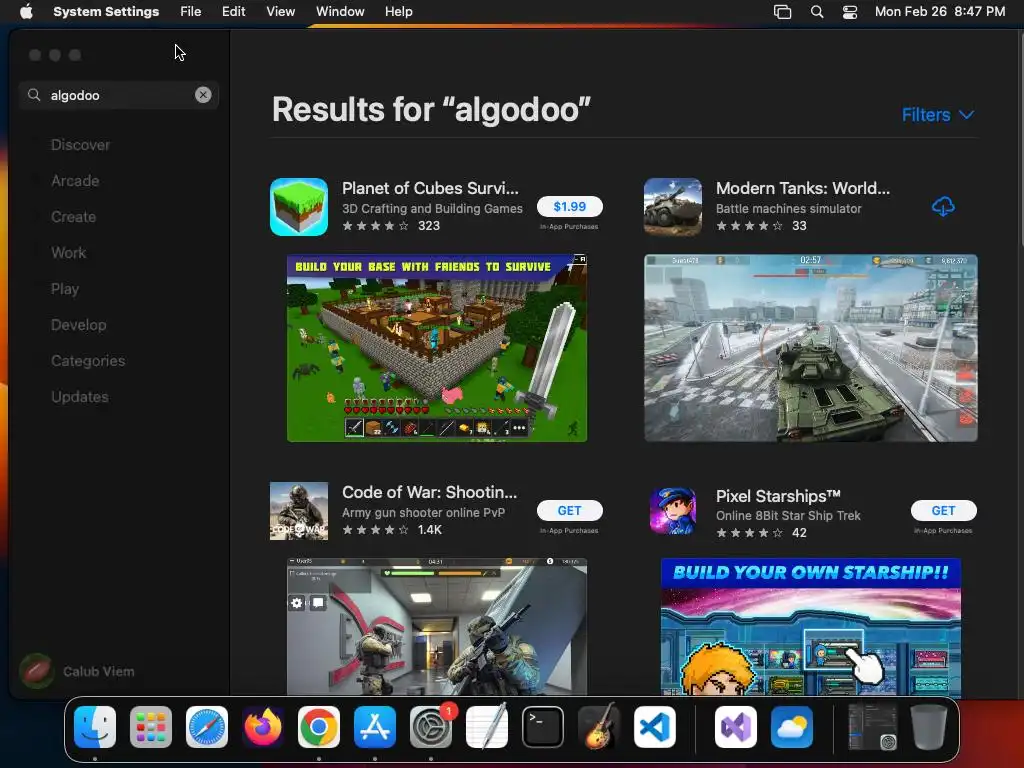This screenshot has width=1024, height=768.
Task: Select Create in the sidebar
Action: [73, 217]
